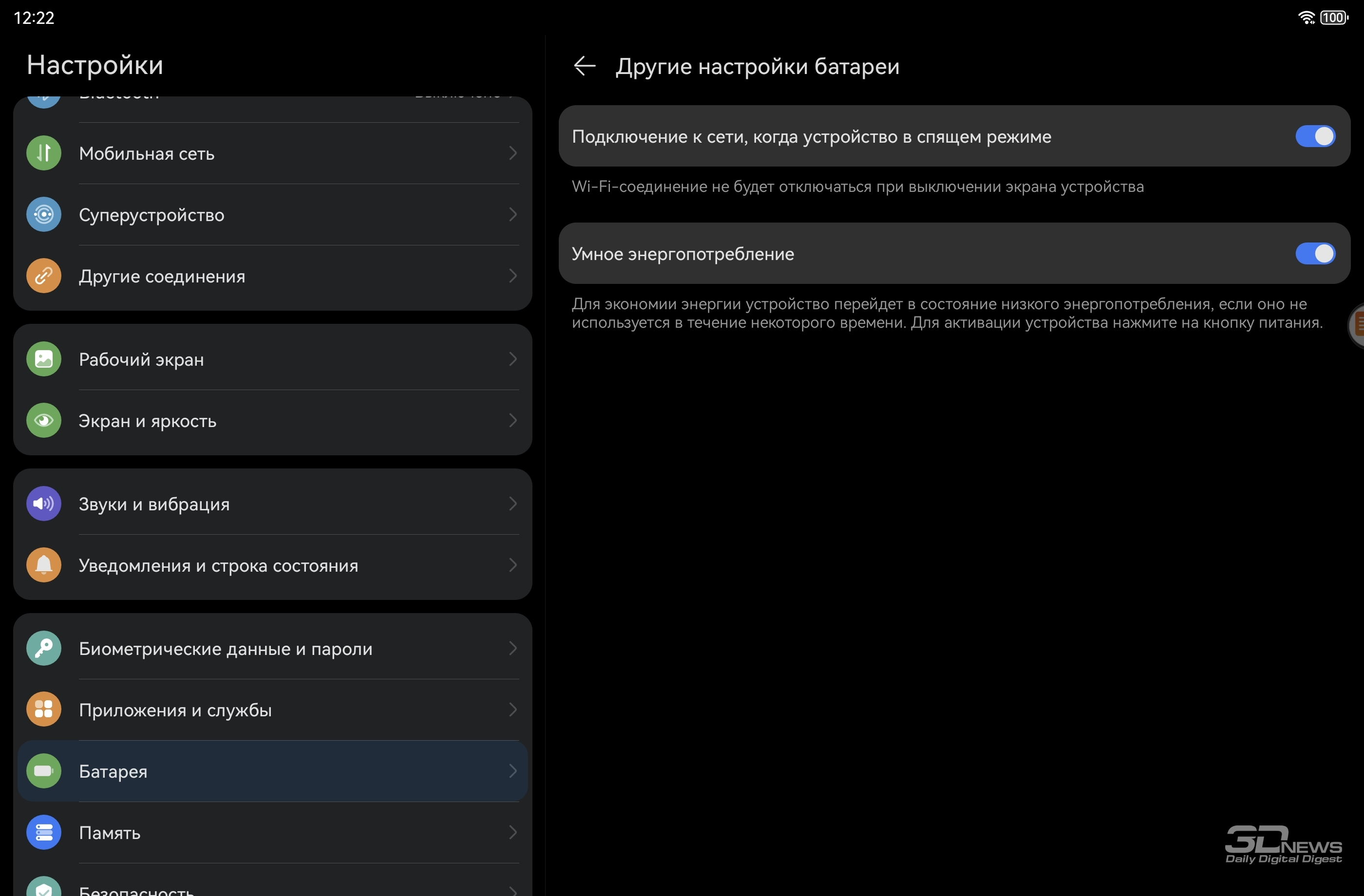
Task: Tap the teal key biometrics icon
Action: point(43,649)
